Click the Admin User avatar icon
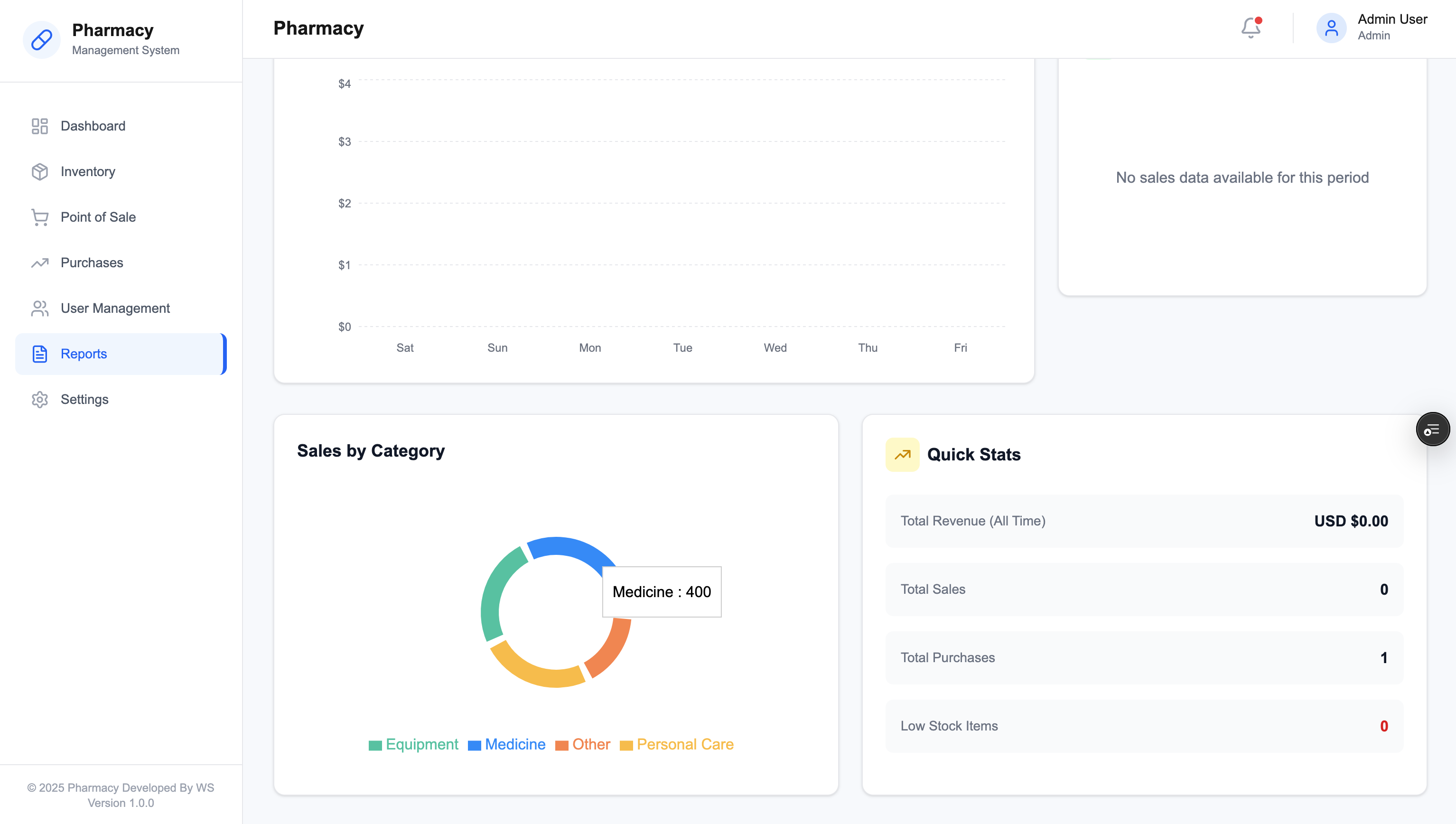1456x824 pixels. (1331, 28)
